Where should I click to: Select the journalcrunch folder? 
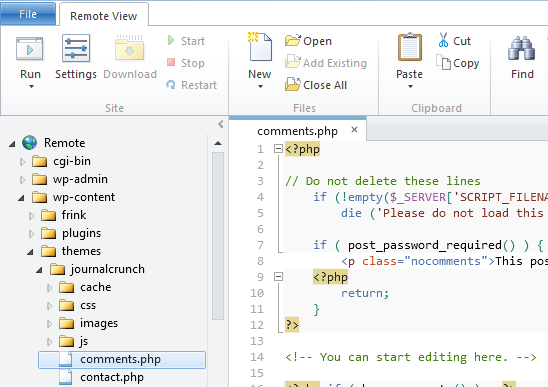(98, 269)
